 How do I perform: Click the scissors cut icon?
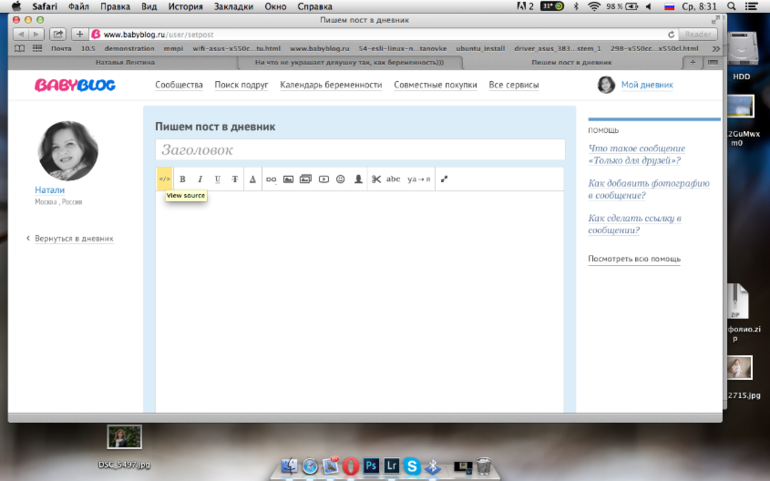click(376, 179)
